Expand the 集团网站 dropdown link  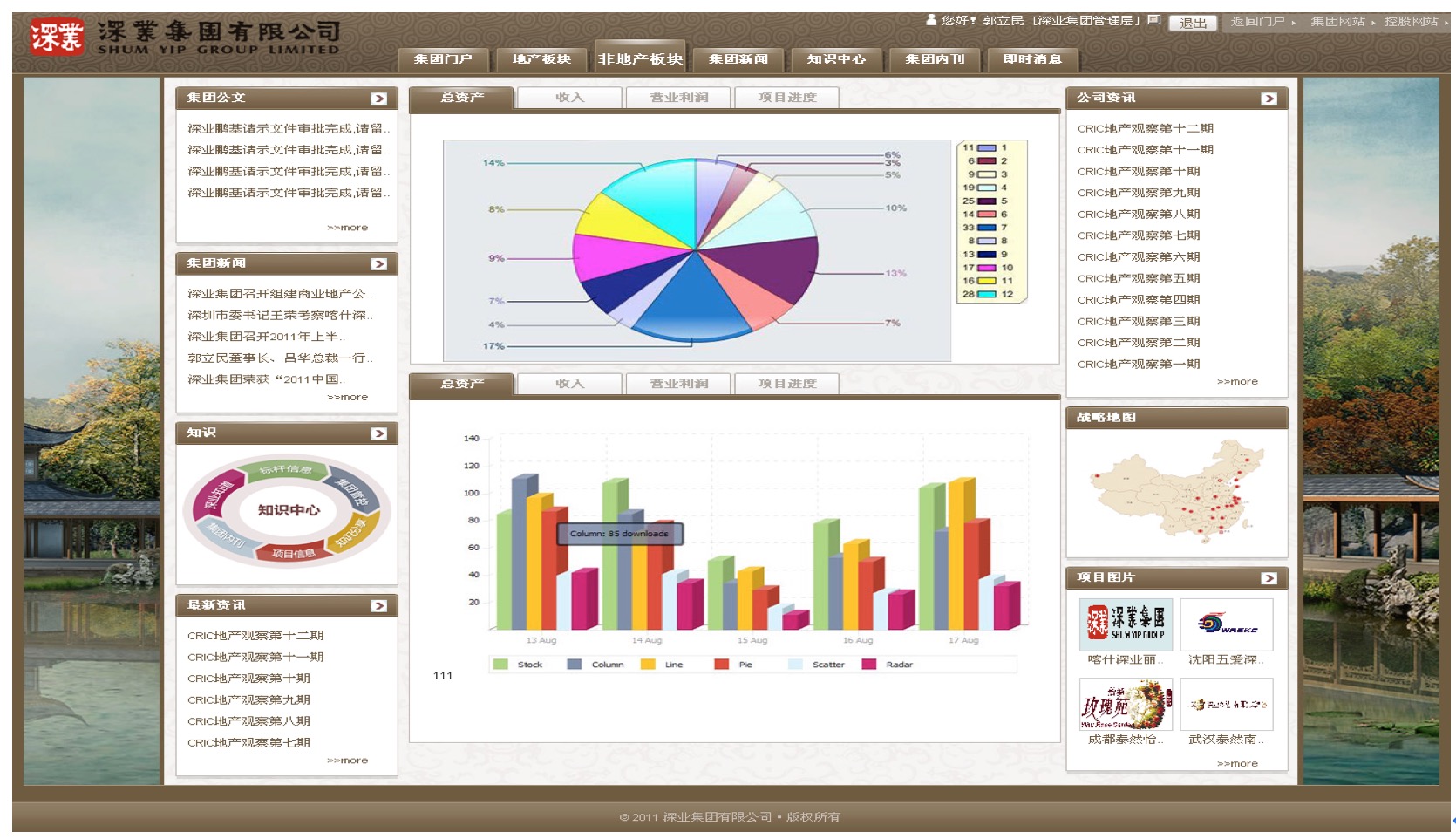coord(1342,22)
